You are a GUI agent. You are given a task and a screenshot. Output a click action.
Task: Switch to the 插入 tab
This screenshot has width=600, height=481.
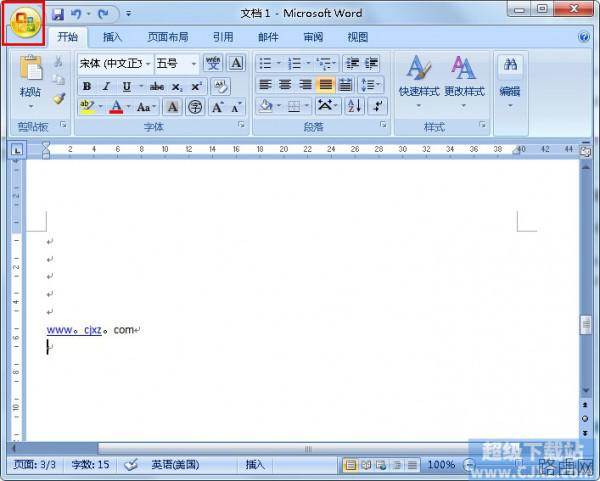coord(112,37)
